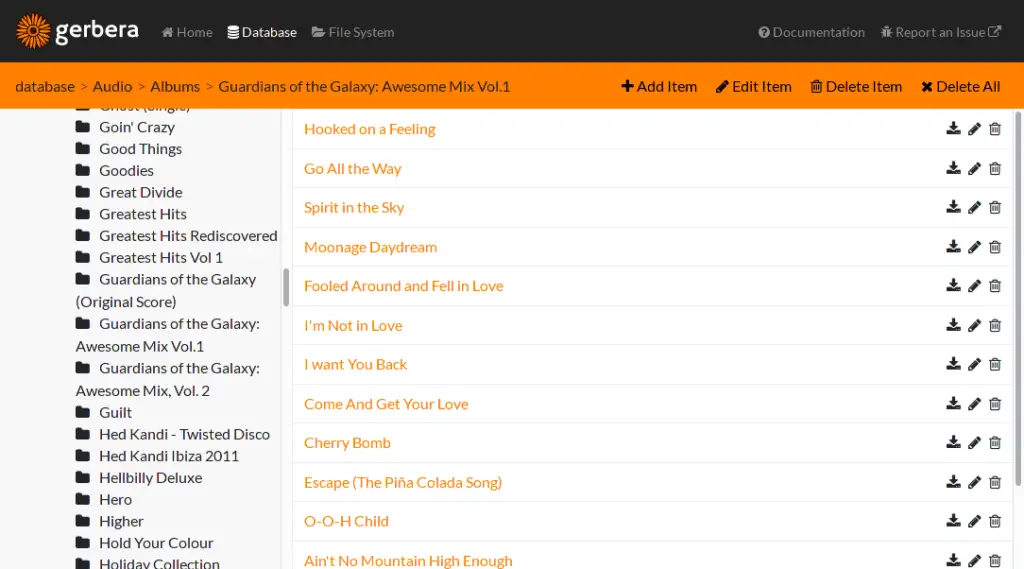Image resolution: width=1024 pixels, height=569 pixels.
Task: Download Fooled Around and Fell in Love
Action: 953,285
